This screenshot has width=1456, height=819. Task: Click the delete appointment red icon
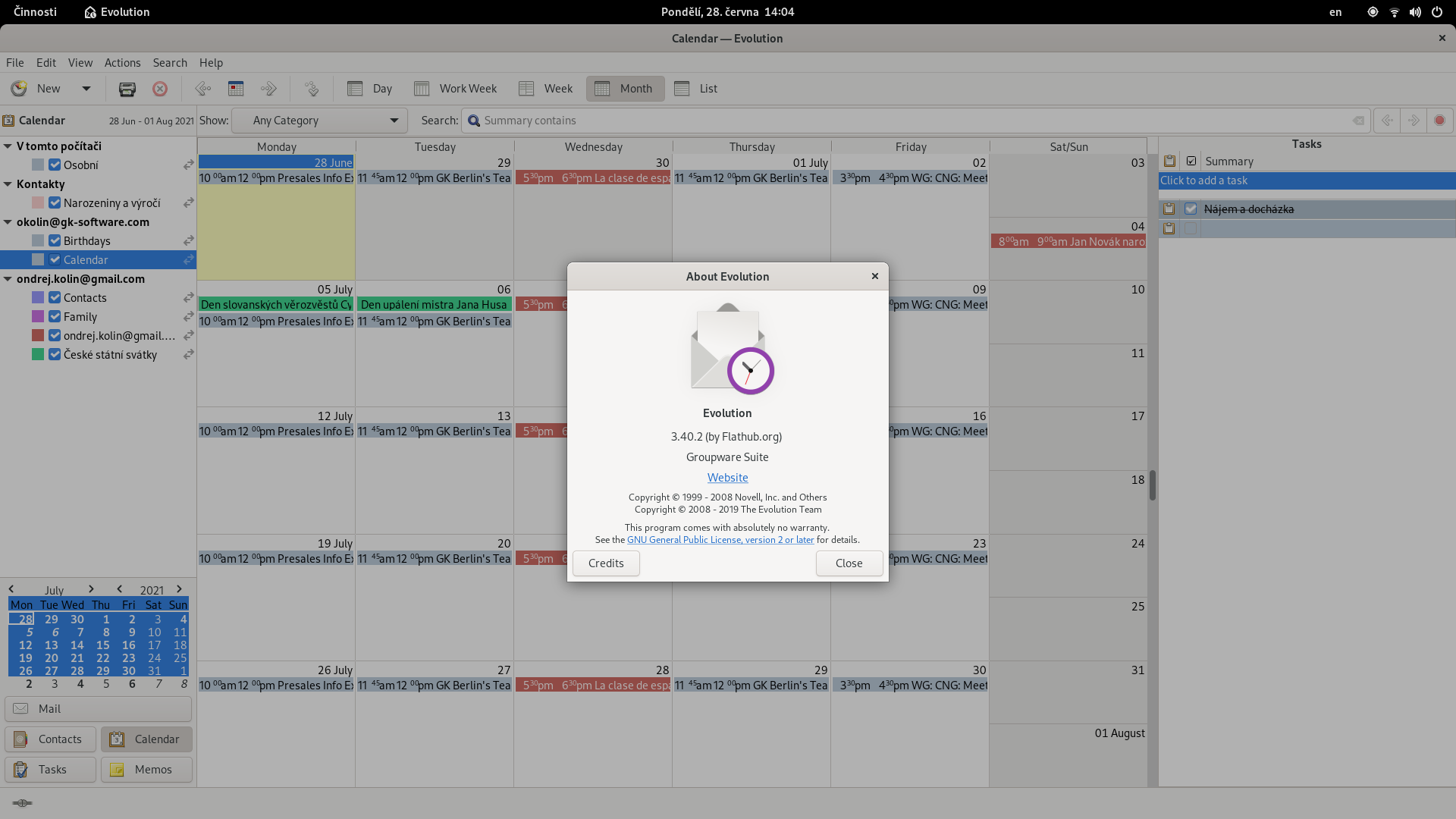click(x=160, y=89)
